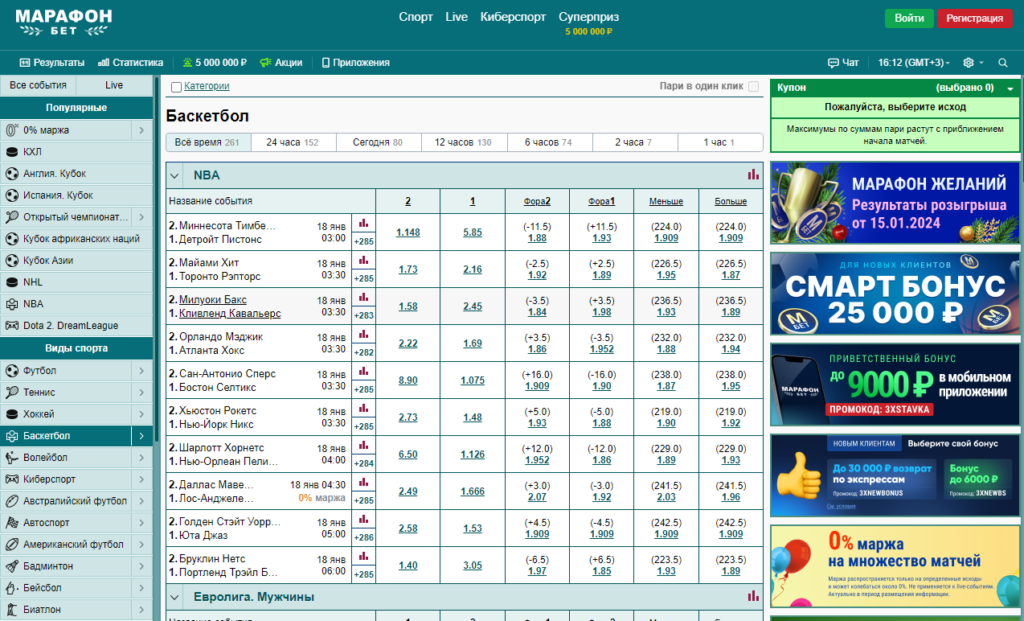
Task: Switch to the Live sidebar tab
Action: [x=114, y=85]
